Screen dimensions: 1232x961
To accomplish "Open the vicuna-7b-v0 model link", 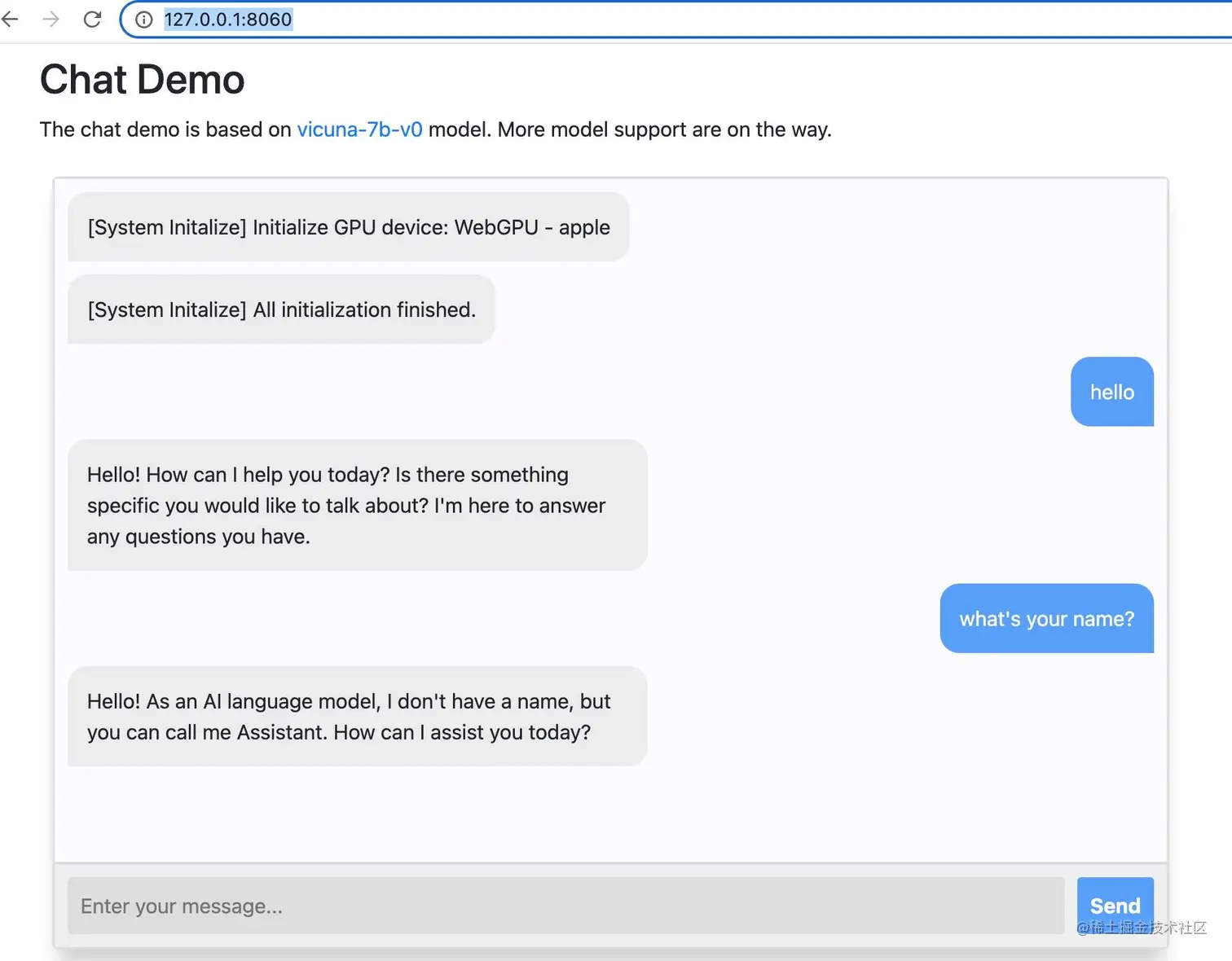I will pos(359,129).
